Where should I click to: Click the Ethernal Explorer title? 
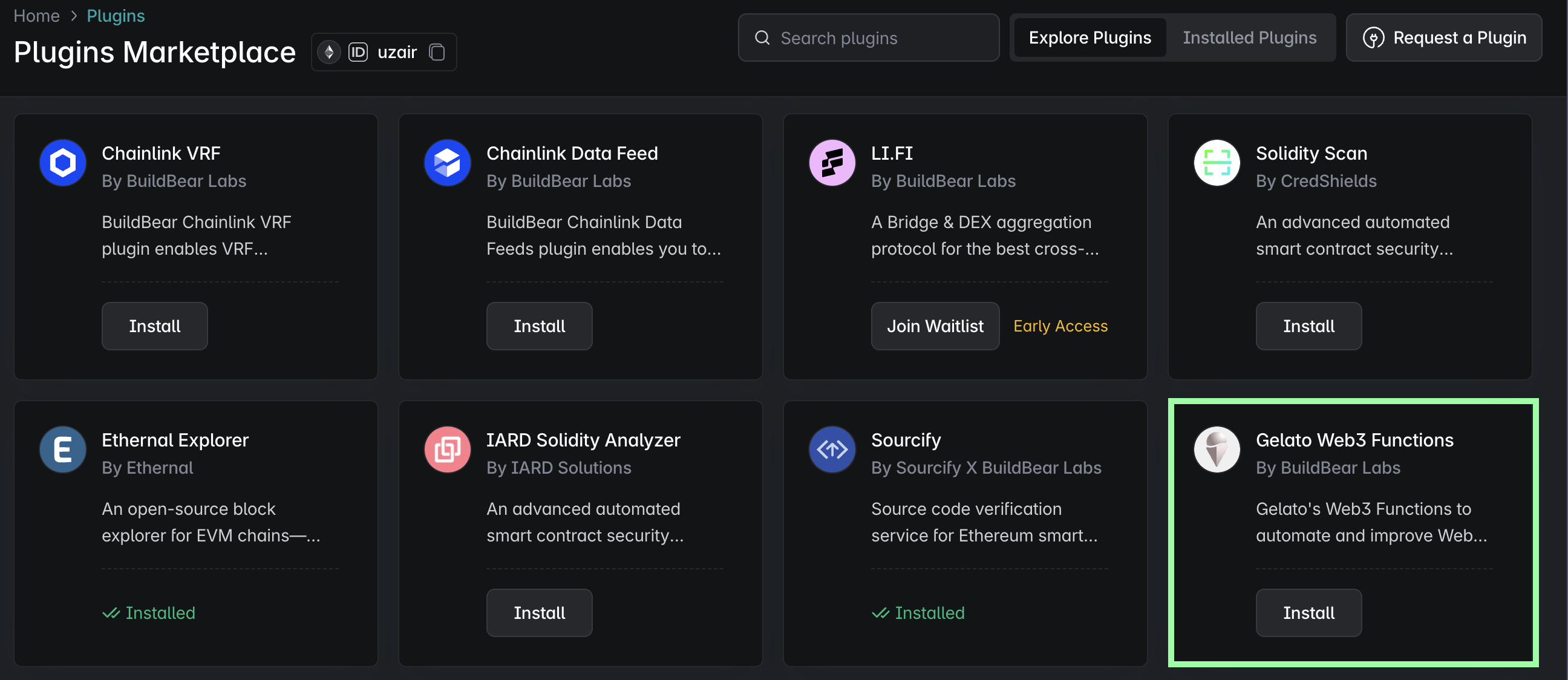tap(175, 440)
